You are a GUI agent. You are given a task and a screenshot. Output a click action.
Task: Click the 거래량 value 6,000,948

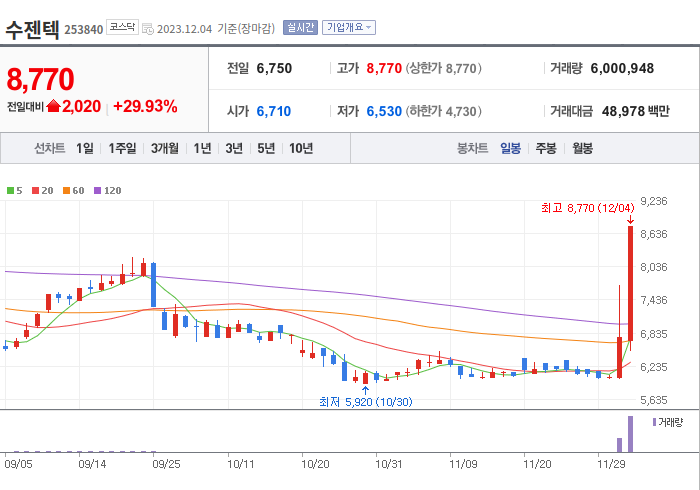622,68
